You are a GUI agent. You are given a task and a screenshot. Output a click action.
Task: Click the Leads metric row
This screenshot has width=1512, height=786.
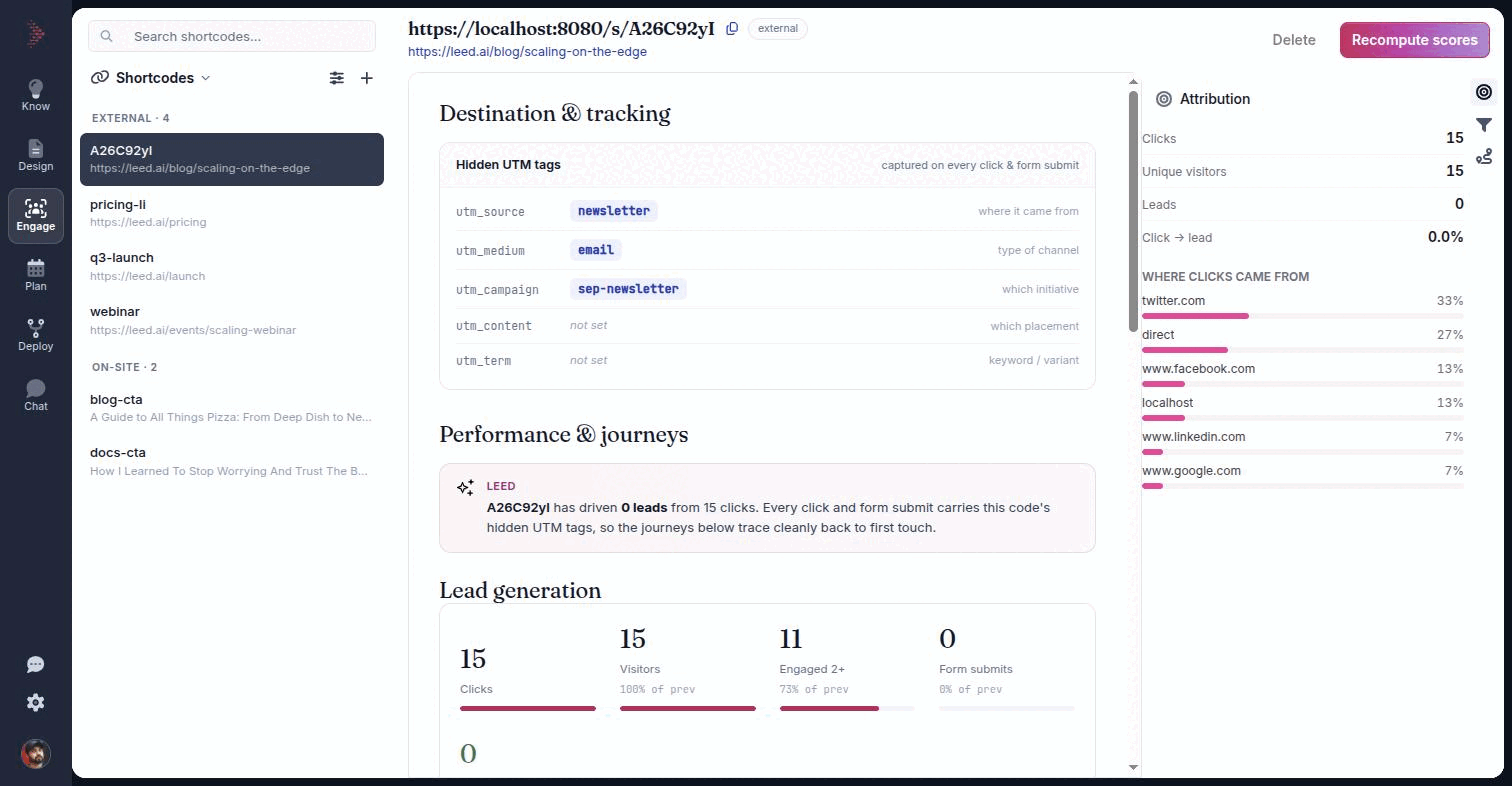(1302, 205)
